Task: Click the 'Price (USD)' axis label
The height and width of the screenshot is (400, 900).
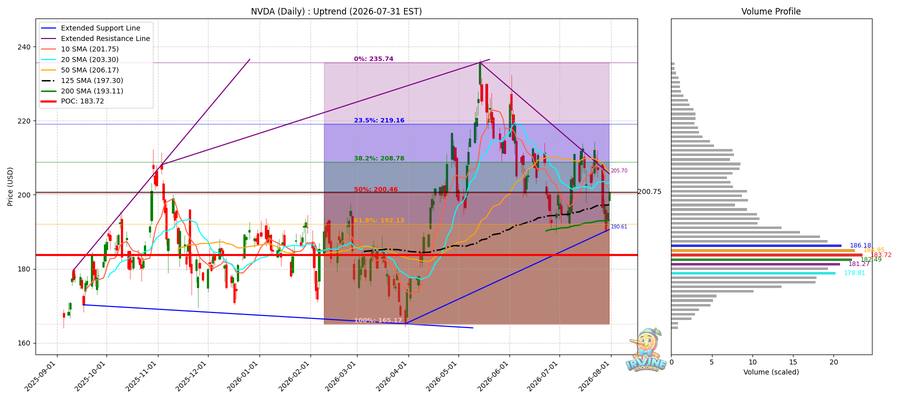Action: click(x=11, y=185)
